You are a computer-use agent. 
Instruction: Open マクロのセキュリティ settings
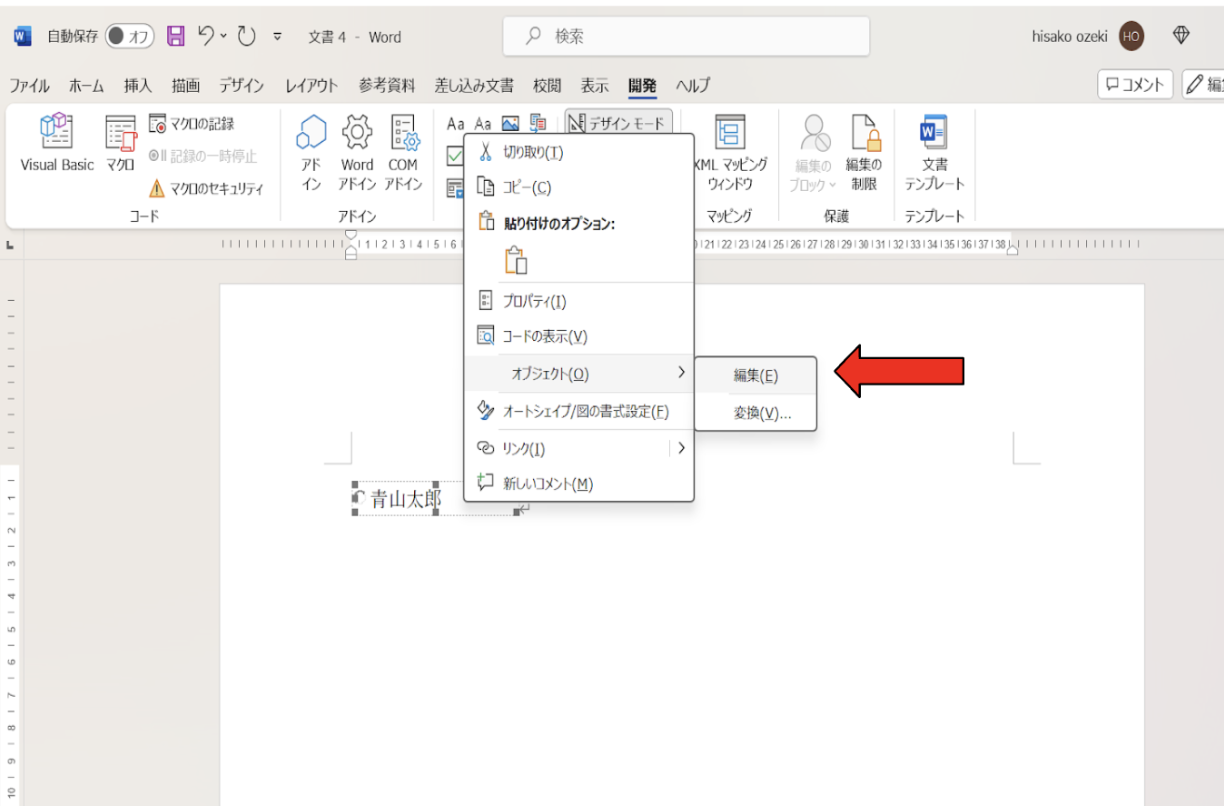click(206, 188)
